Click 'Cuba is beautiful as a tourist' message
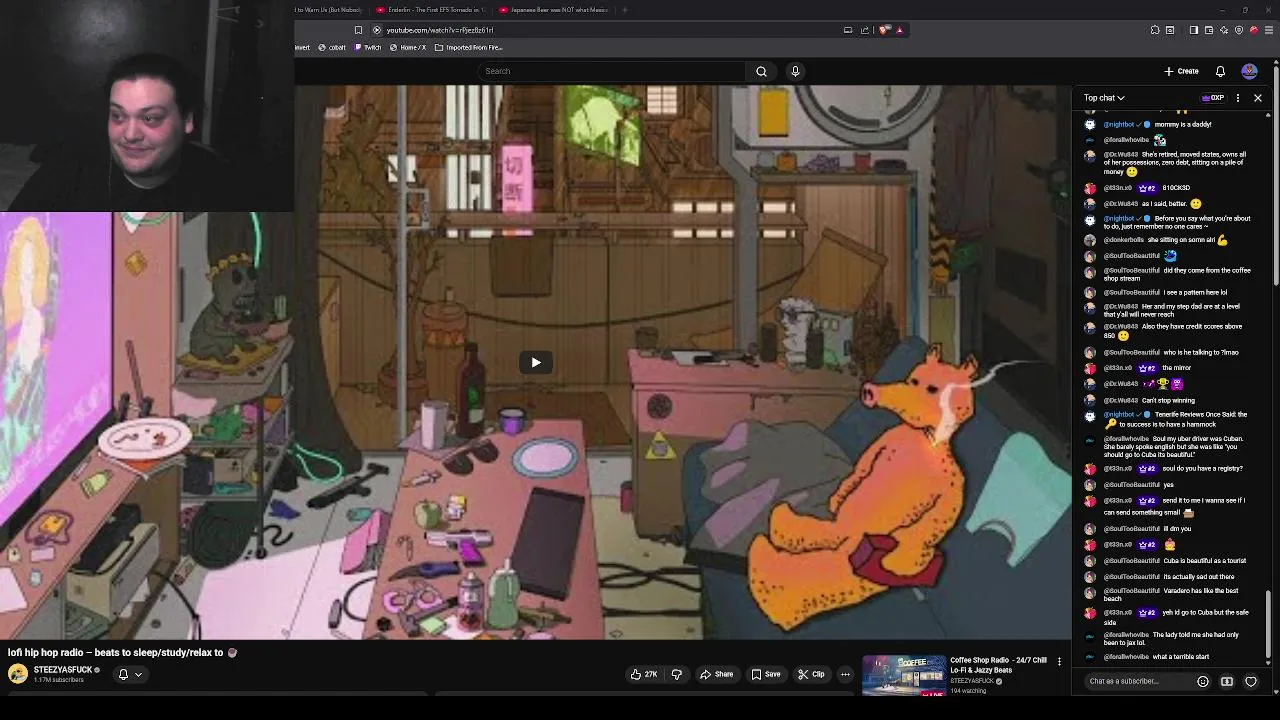Screen dimensions: 1280x720 [x=1205, y=560]
